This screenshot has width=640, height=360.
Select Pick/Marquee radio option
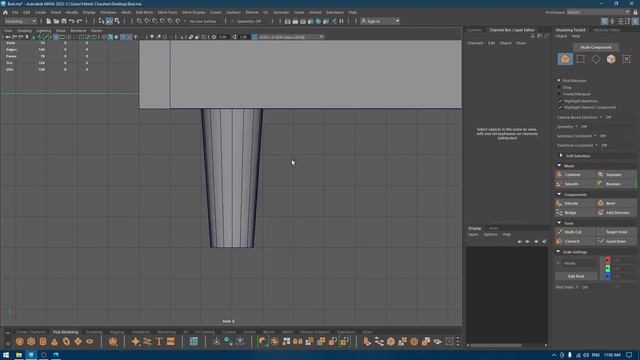coord(559,81)
